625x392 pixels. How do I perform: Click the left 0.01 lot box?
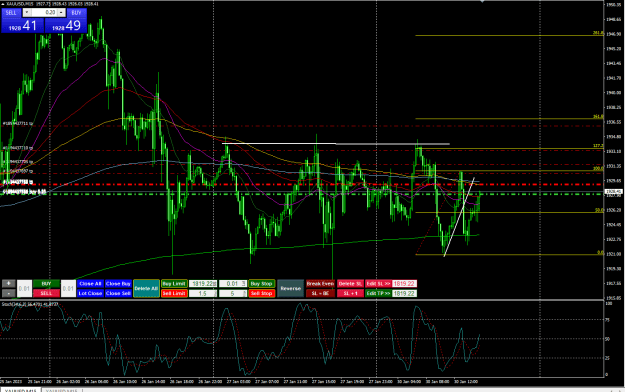(24, 288)
